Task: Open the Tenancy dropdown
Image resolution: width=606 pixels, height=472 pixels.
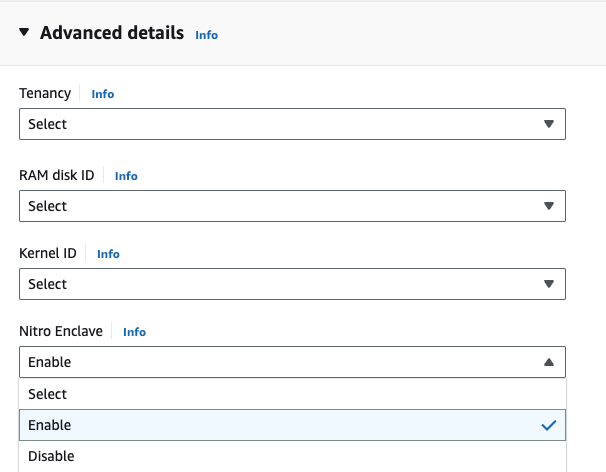Action: (280, 124)
